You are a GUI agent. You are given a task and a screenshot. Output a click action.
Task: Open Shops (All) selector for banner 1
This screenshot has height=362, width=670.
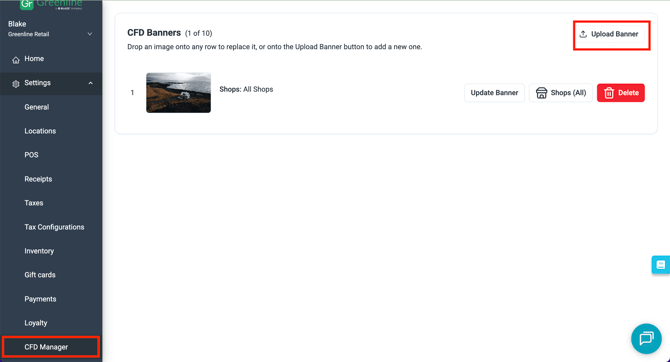(561, 93)
